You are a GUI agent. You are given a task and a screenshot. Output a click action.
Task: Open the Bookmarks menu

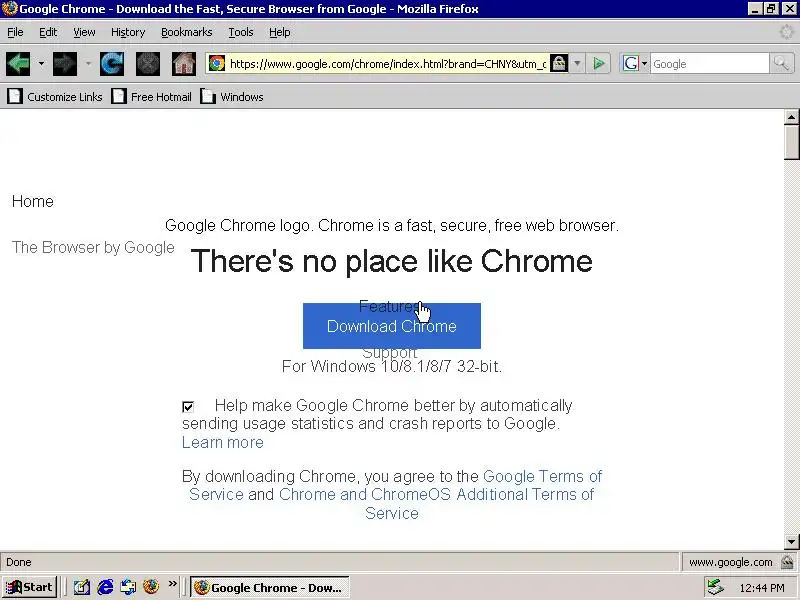(x=187, y=32)
